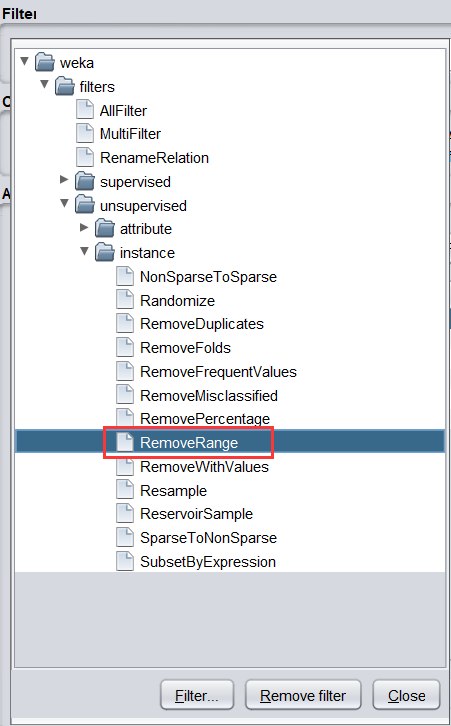Collapse the instance tree node
This screenshot has width=451, height=726.
84,251
